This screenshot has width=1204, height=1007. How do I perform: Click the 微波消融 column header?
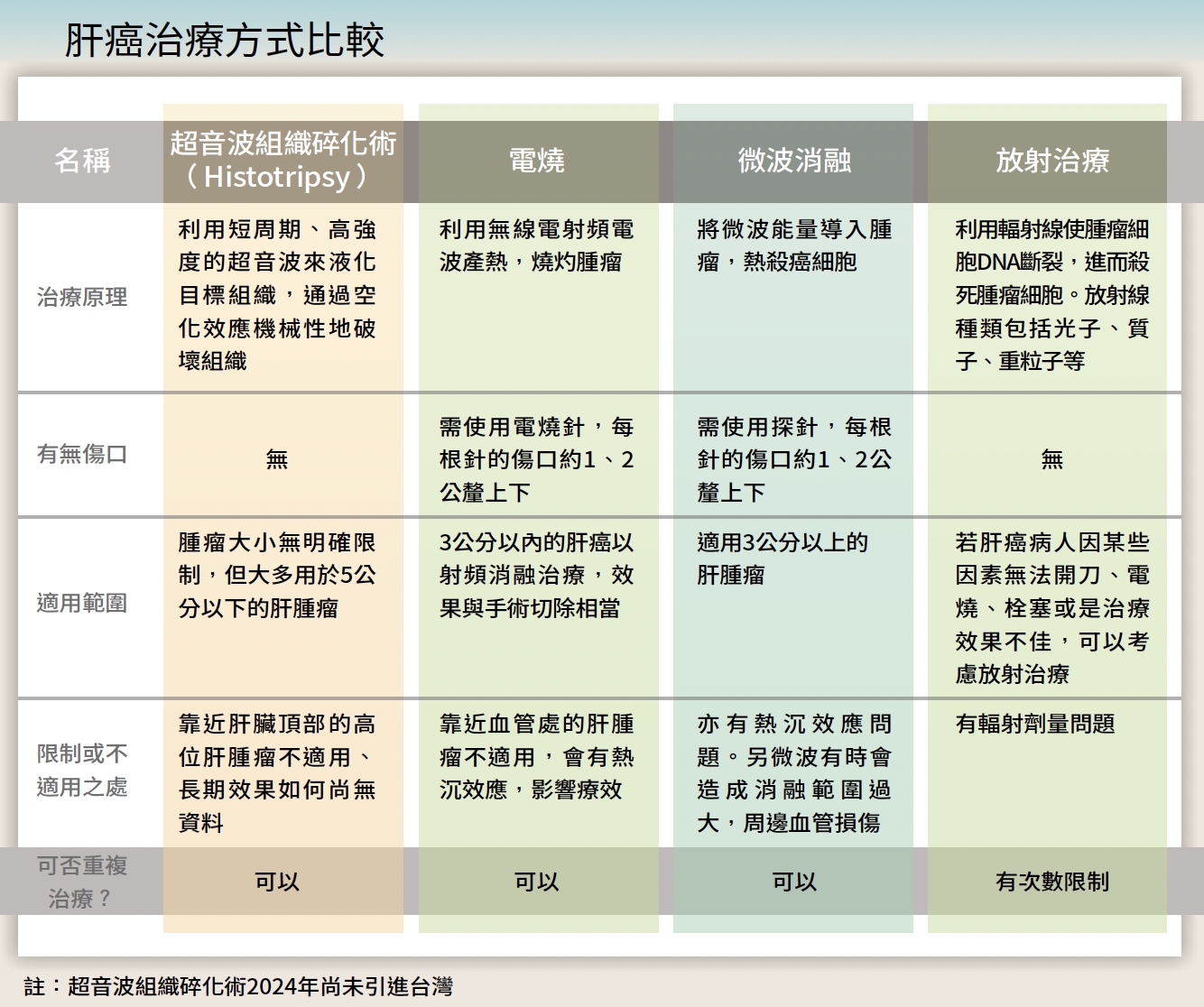794,161
